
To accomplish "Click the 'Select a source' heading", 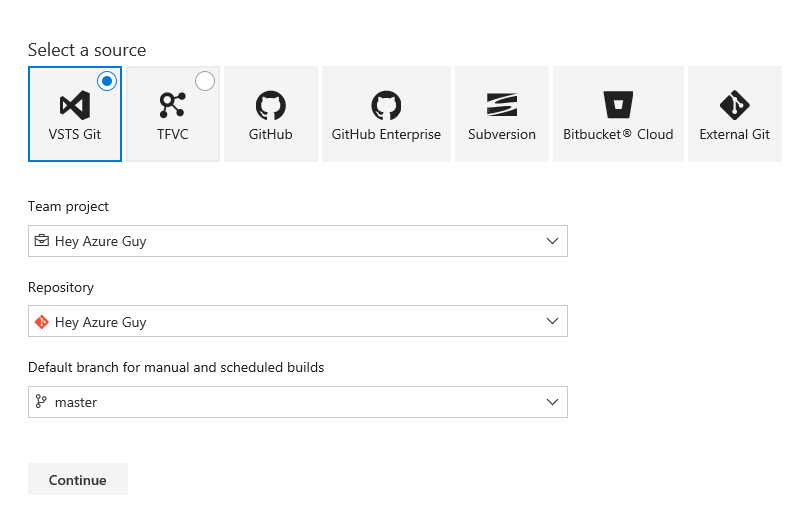I will (87, 50).
